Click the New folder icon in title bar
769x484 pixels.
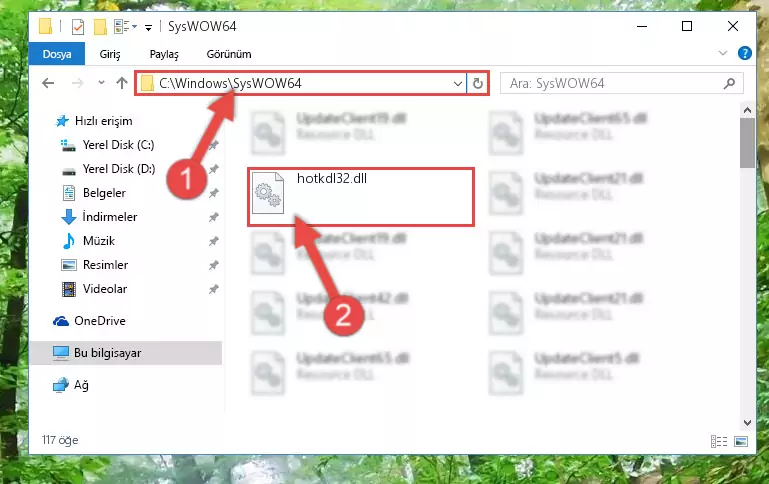click(100, 26)
